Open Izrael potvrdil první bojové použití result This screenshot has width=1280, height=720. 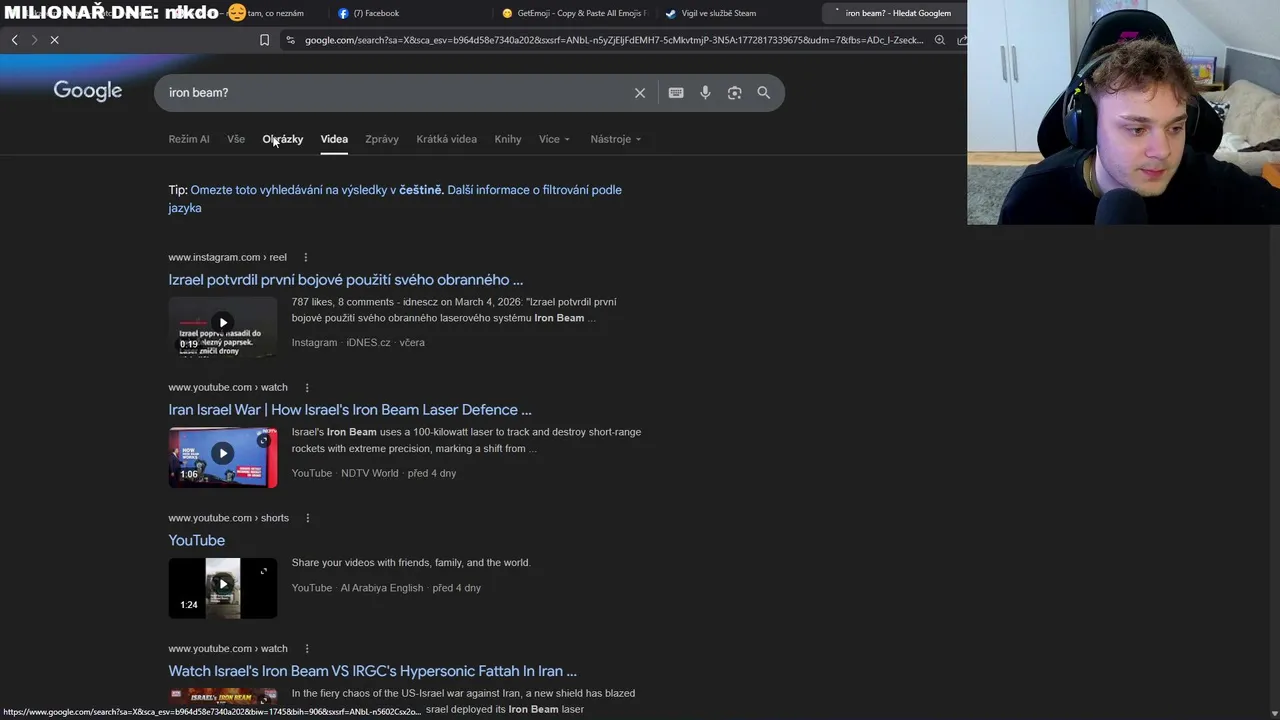346,280
